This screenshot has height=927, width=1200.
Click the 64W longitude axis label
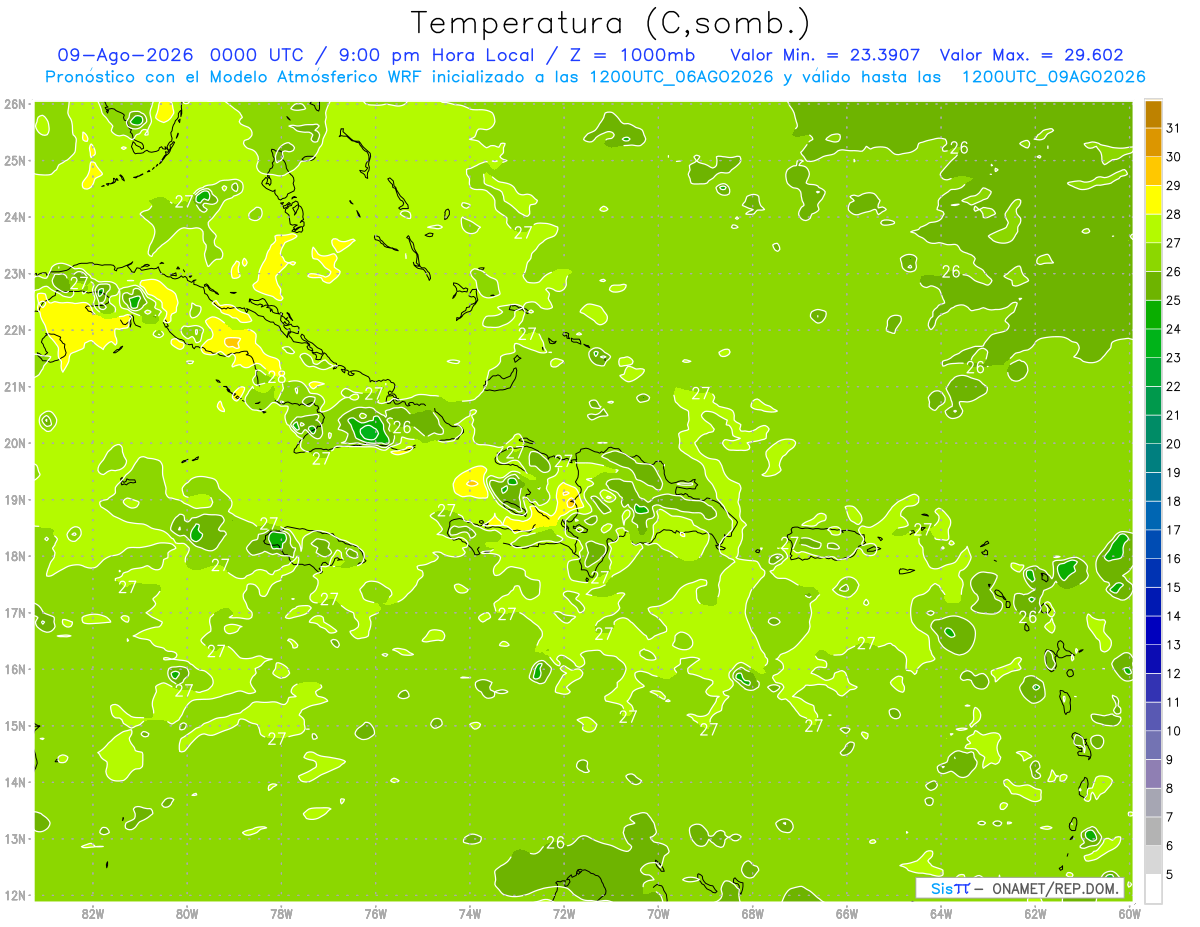(x=941, y=913)
